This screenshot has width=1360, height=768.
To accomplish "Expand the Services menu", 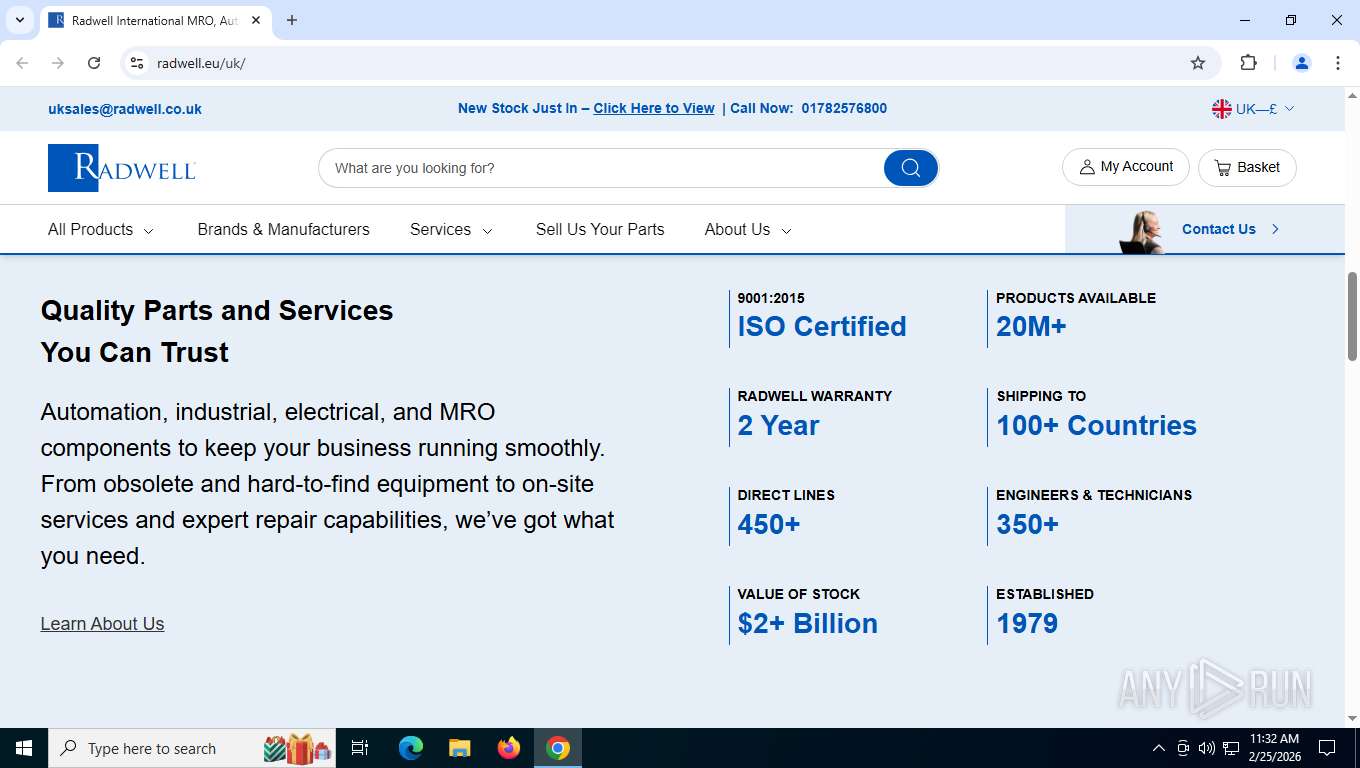I will (451, 229).
